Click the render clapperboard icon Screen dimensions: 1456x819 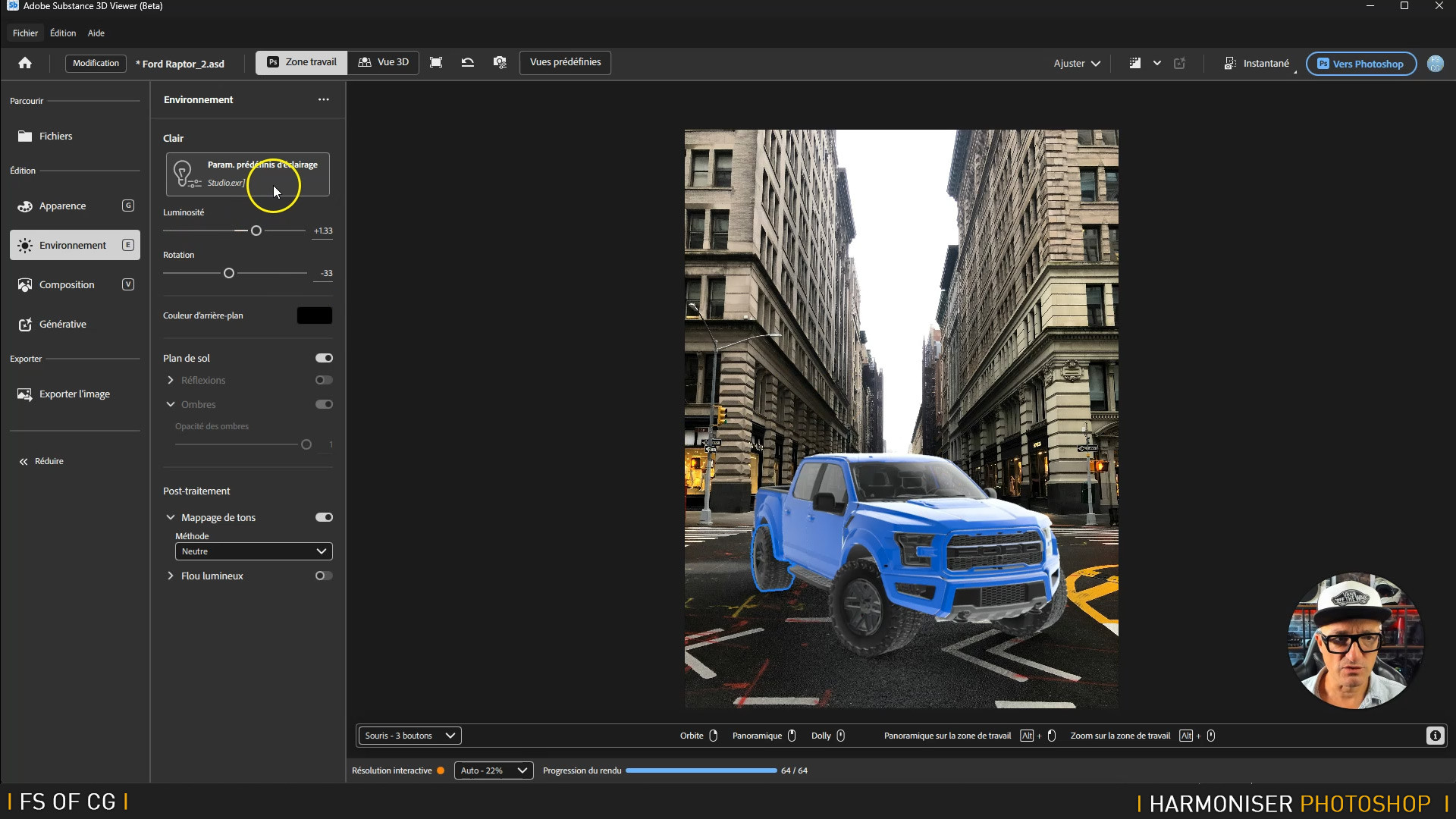[1135, 64]
